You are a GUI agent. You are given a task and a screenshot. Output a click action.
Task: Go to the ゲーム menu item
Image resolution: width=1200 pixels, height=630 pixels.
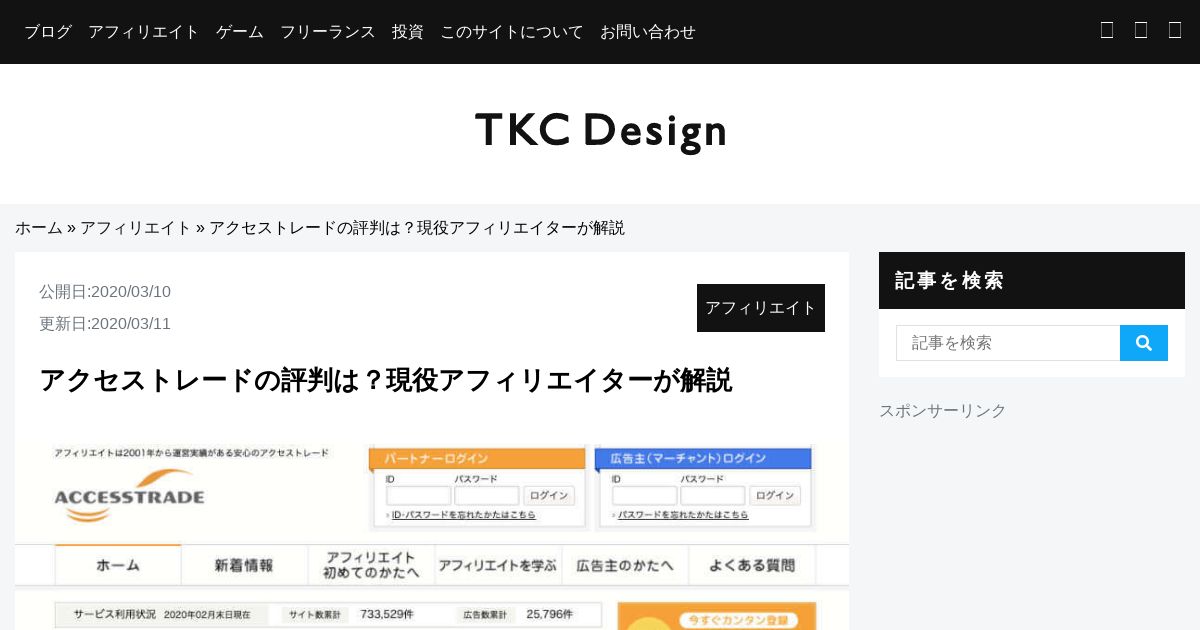click(x=240, y=32)
